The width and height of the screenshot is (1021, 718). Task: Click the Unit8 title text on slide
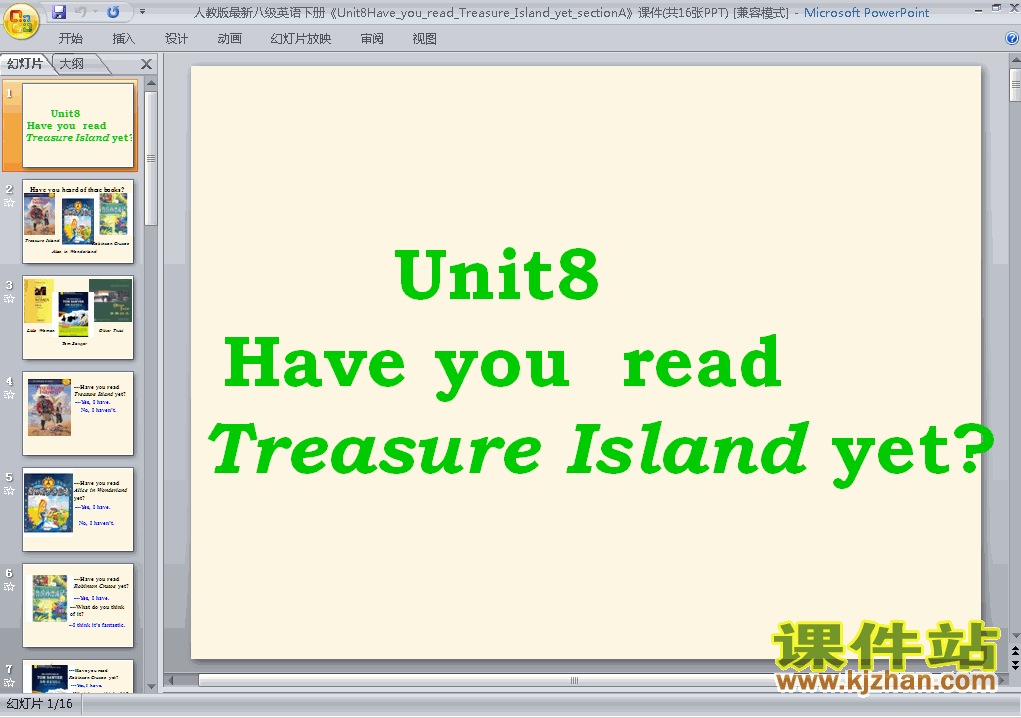(497, 275)
